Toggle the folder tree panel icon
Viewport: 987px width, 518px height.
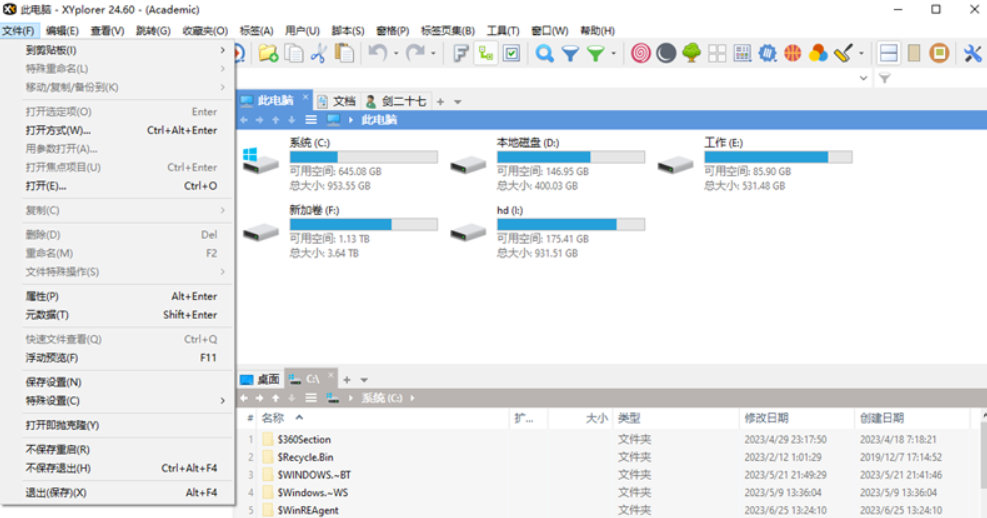click(486, 53)
